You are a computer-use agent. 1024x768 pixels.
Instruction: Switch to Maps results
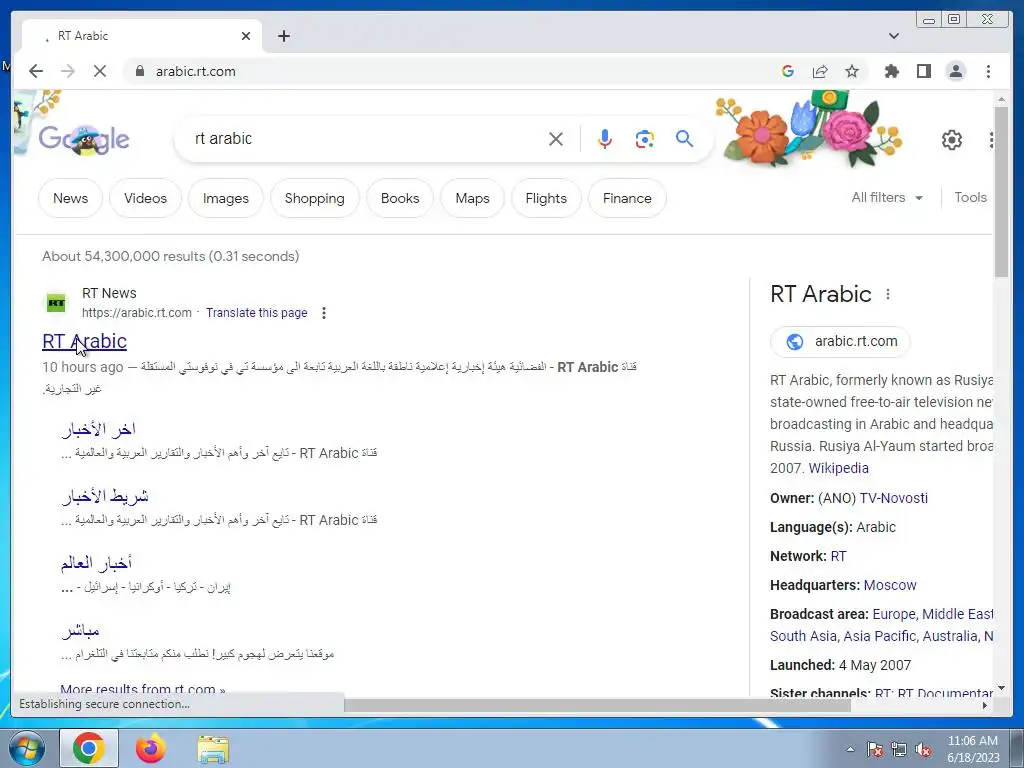coord(472,198)
